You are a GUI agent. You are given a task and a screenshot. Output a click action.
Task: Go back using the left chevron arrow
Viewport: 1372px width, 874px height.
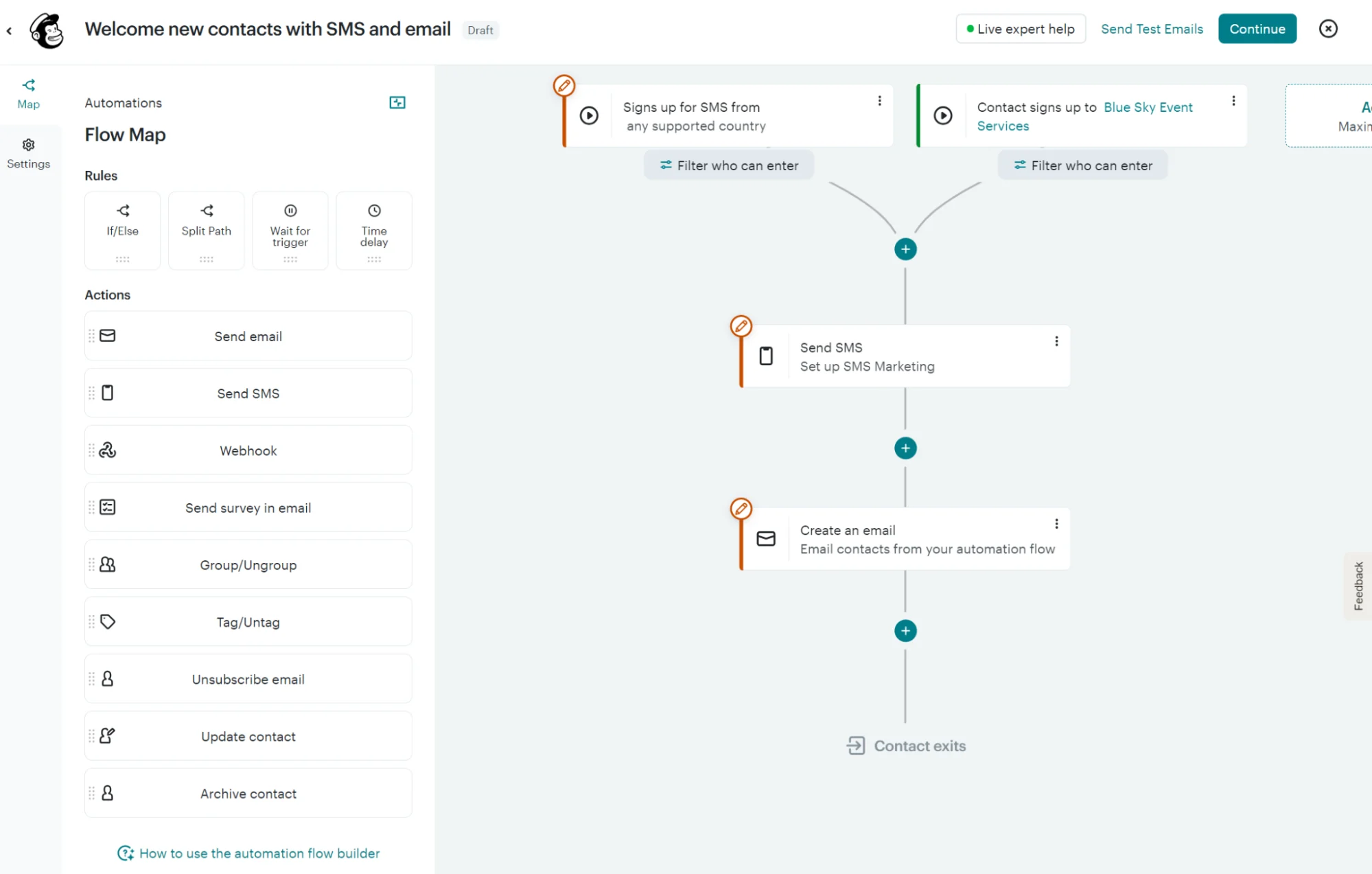coord(9,30)
